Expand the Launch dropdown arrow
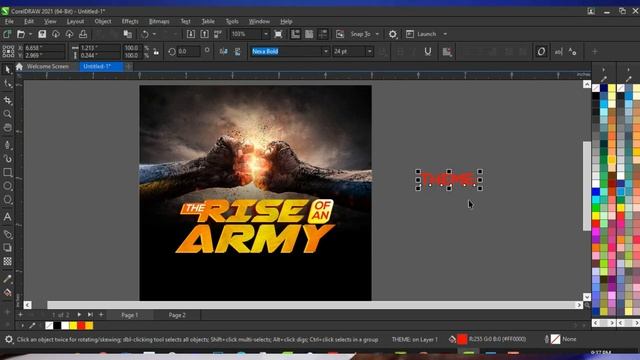The width and height of the screenshot is (640, 360). coord(445,34)
